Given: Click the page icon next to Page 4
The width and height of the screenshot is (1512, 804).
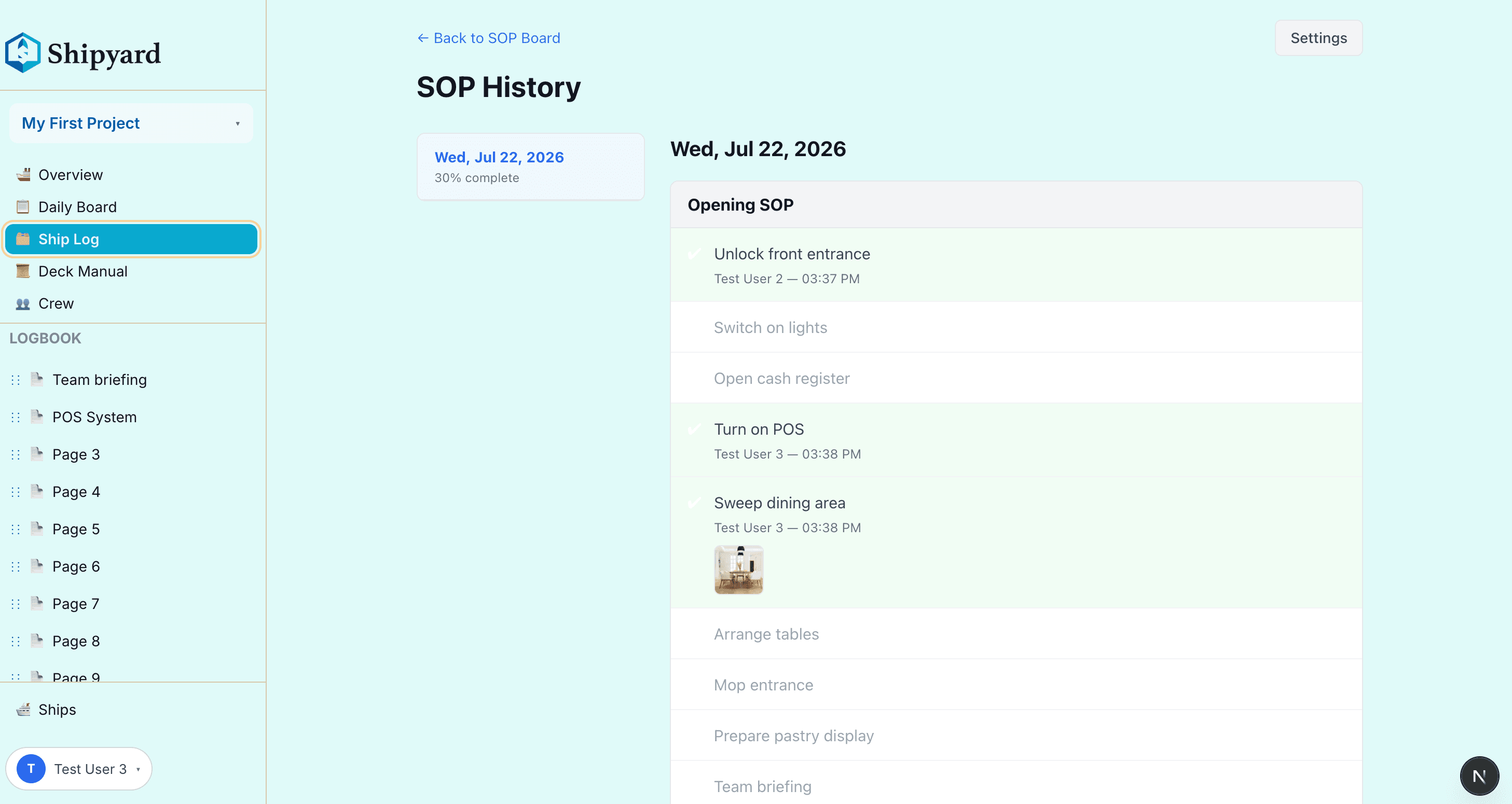Looking at the screenshot, I should [37, 491].
